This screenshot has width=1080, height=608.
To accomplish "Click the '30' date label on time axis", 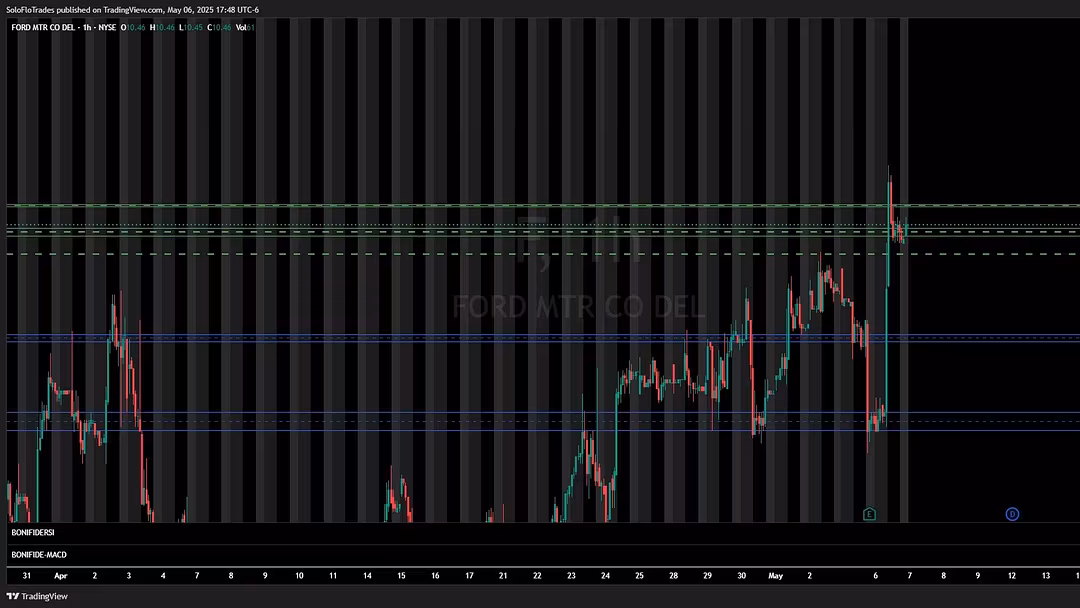I will tap(741, 576).
